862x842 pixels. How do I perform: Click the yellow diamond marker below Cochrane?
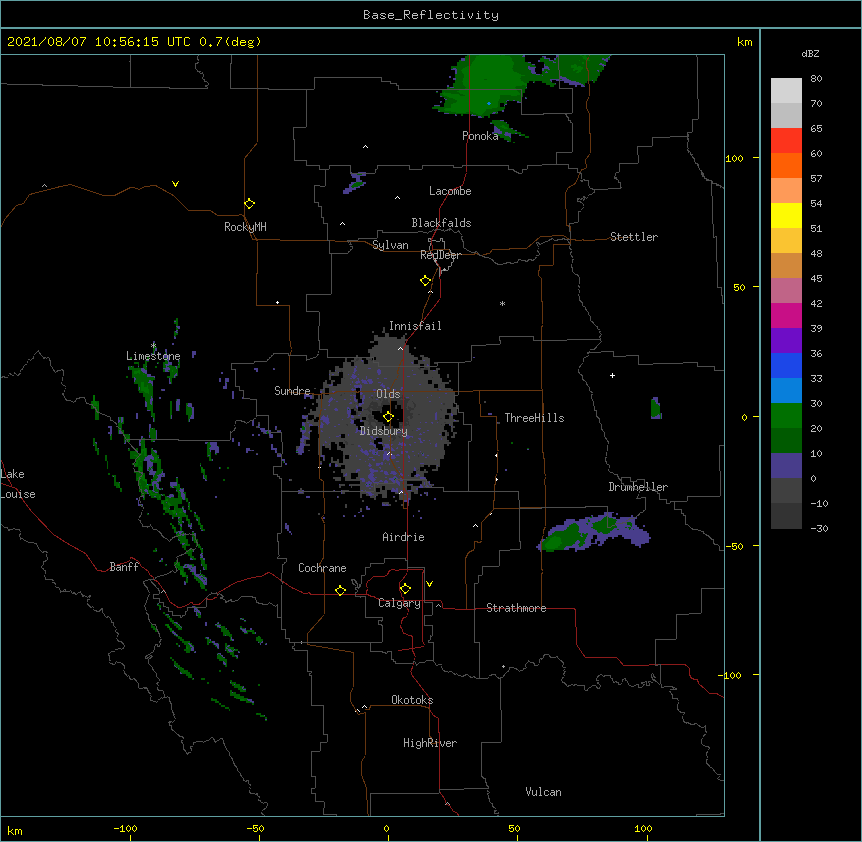click(340, 590)
